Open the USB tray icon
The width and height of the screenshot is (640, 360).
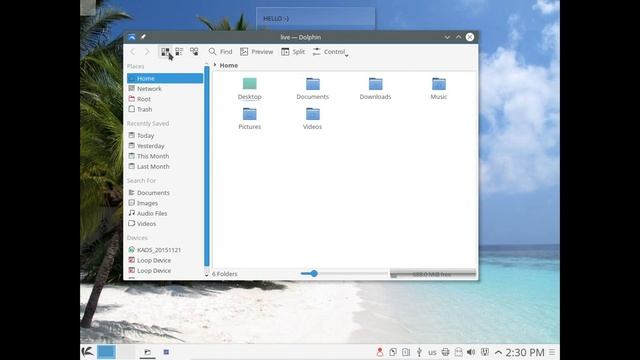[419, 352]
